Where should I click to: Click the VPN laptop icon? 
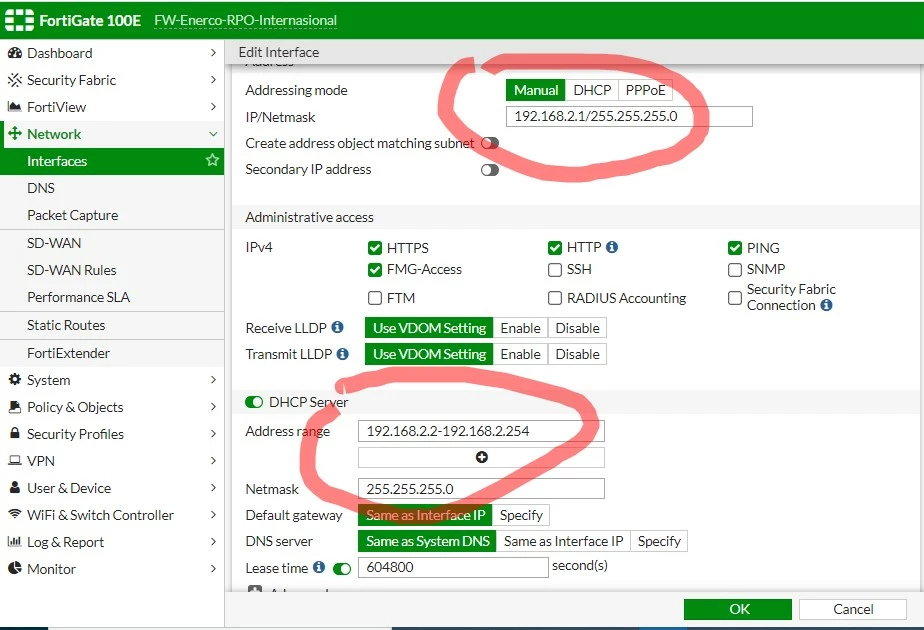click(15, 460)
